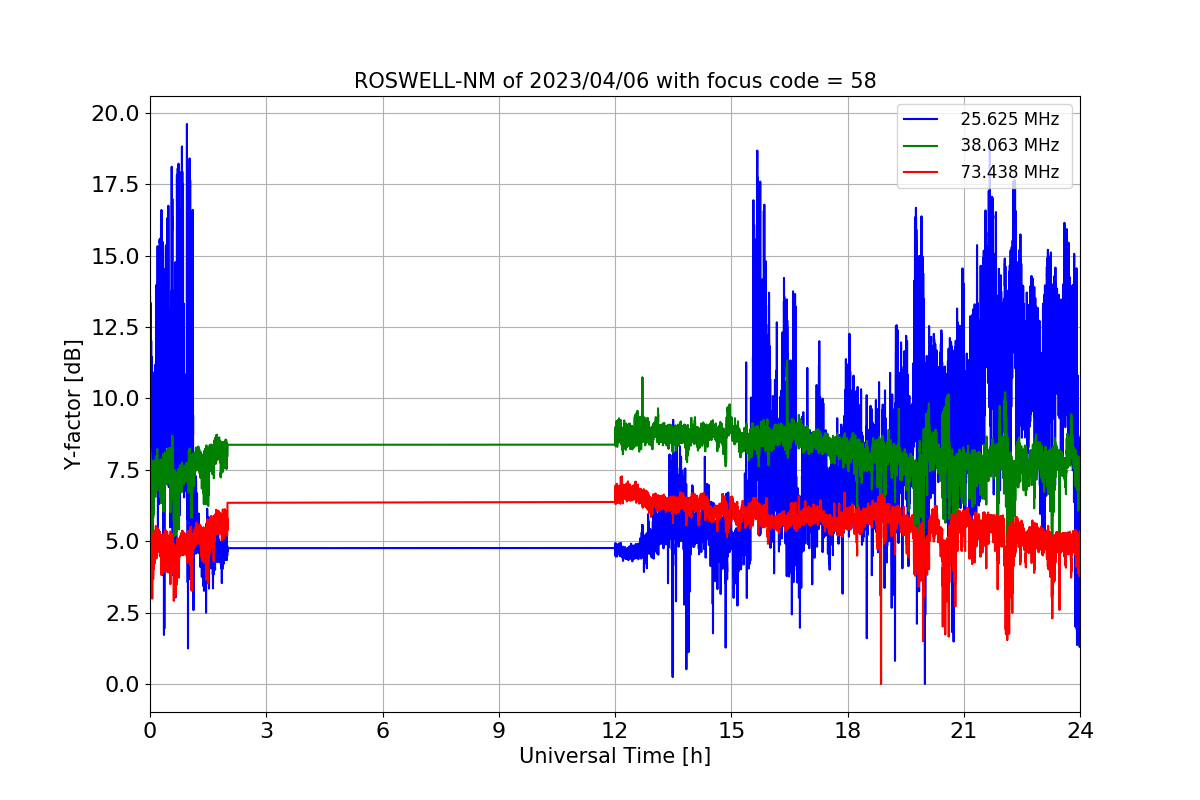Click the 9 x-axis tick label
The height and width of the screenshot is (800, 1200).
pos(499,731)
